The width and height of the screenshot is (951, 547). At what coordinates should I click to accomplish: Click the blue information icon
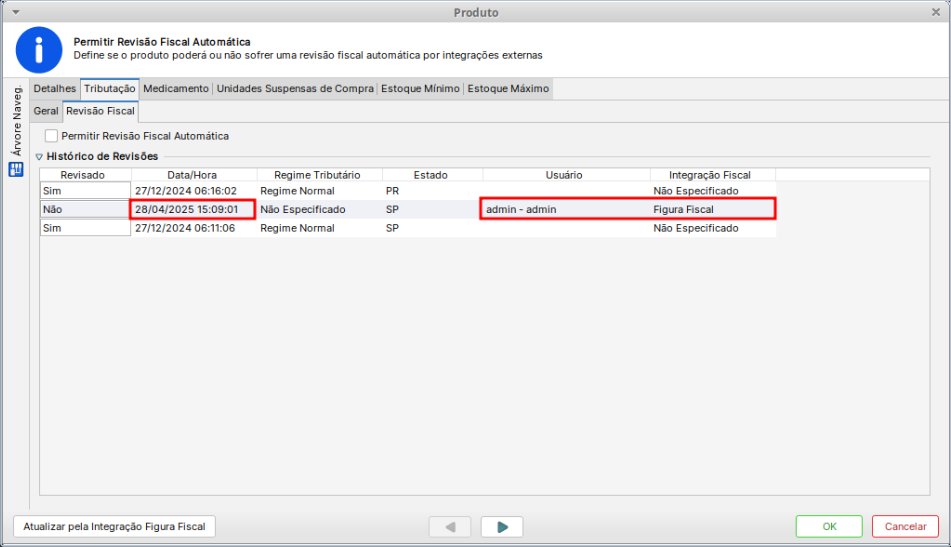(x=39, y=49)
